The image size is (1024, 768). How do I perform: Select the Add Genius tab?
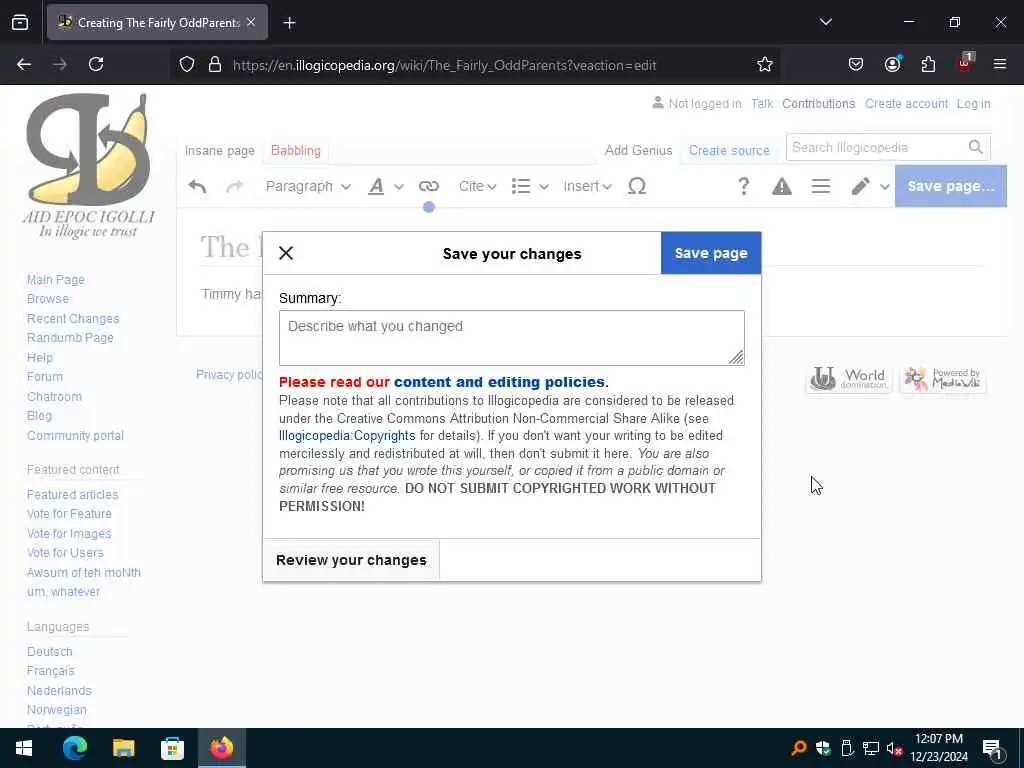(x=638, y=151)
